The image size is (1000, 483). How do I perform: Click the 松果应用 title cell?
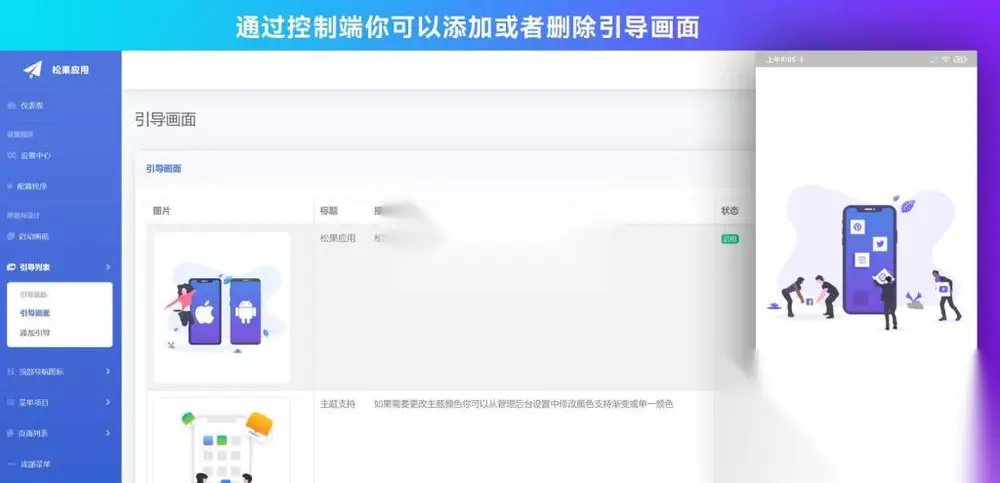337,239
